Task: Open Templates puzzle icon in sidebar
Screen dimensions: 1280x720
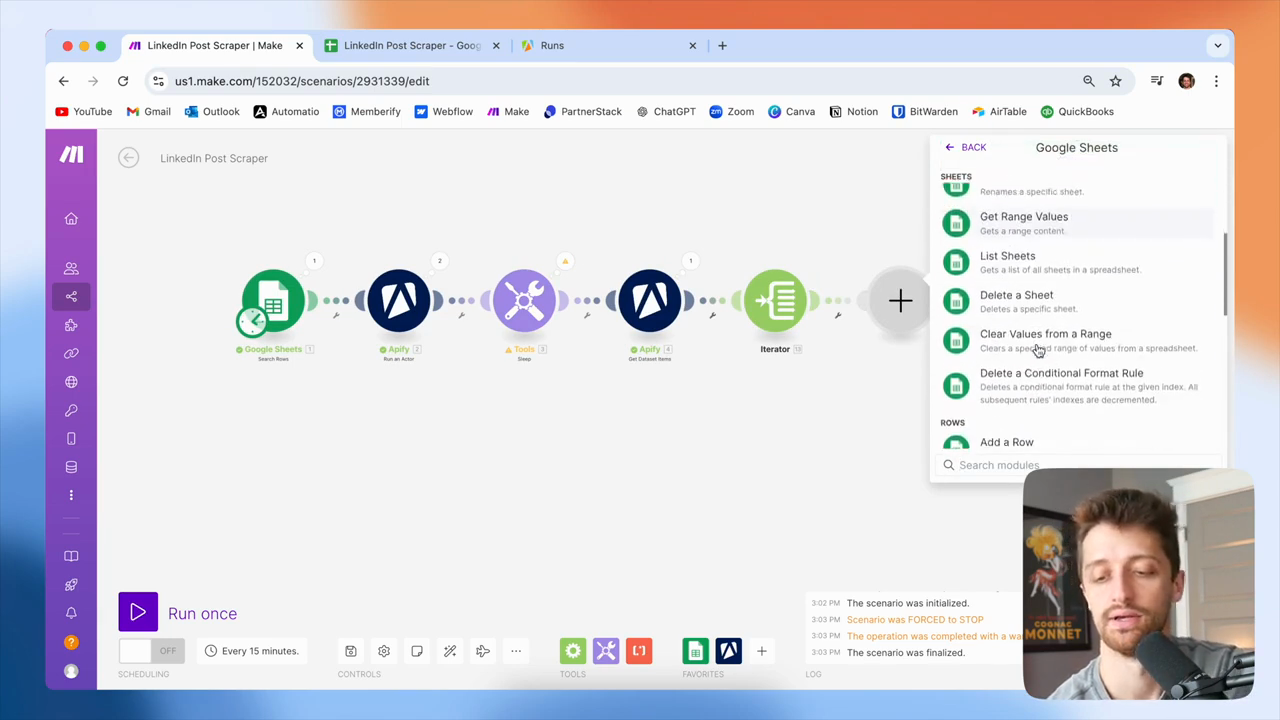Action: pos(71,325)
